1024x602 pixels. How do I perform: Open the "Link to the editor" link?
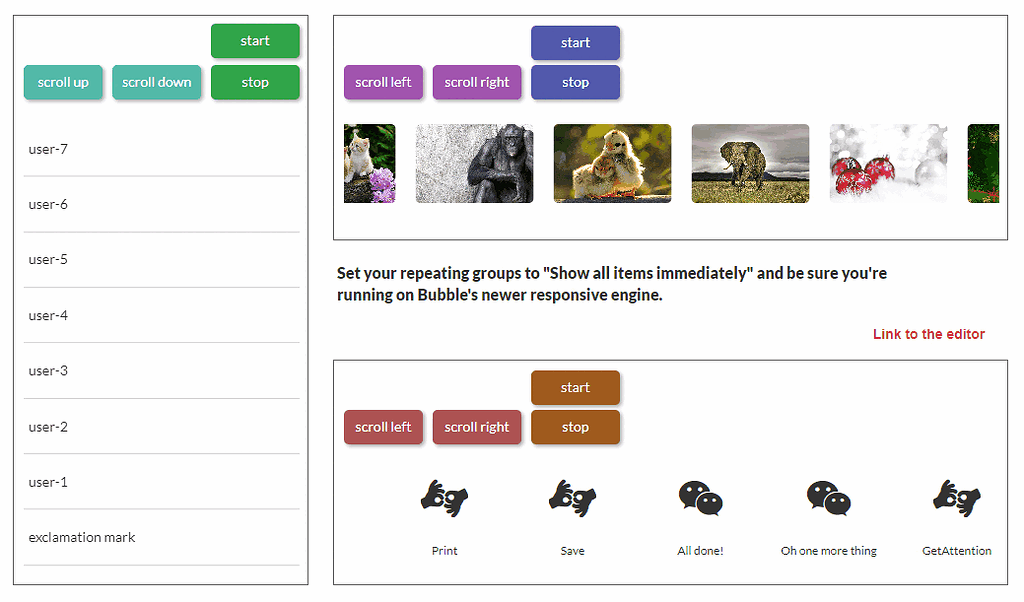(x=928, y=334)
